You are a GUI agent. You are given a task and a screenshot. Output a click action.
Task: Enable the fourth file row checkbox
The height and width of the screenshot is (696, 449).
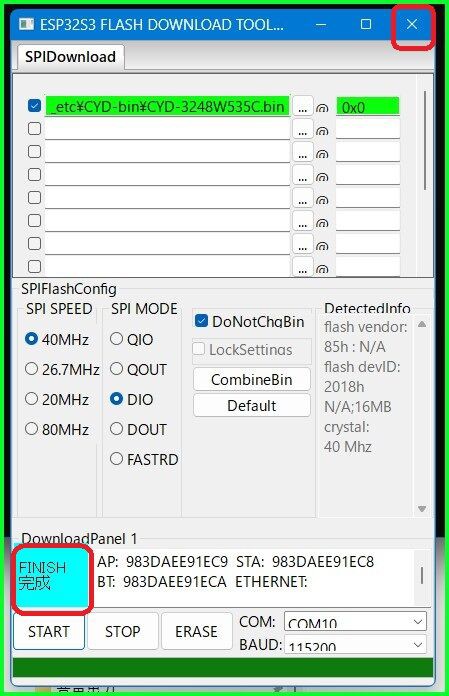pos(34,174)
